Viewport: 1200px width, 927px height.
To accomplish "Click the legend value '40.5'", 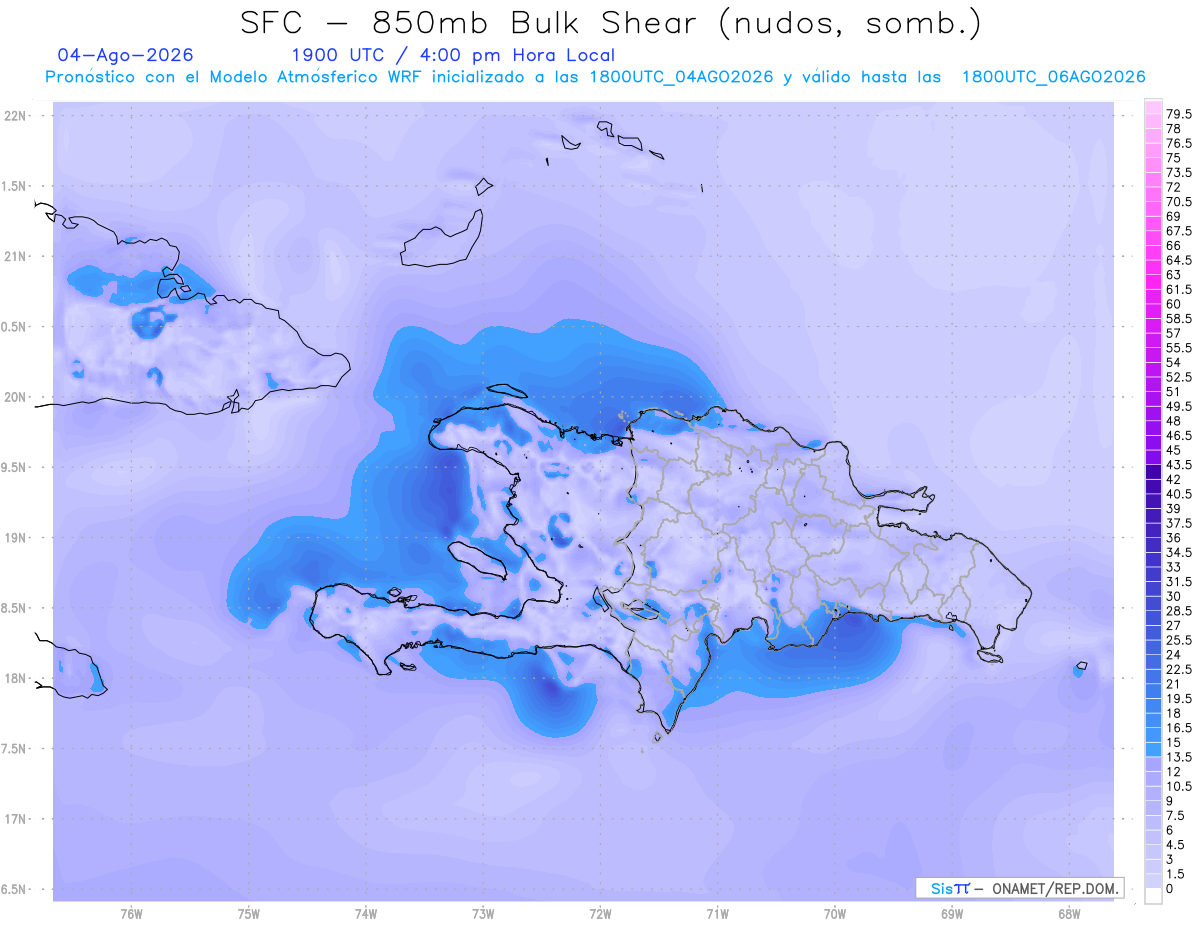I will [x=1179, y=493].
